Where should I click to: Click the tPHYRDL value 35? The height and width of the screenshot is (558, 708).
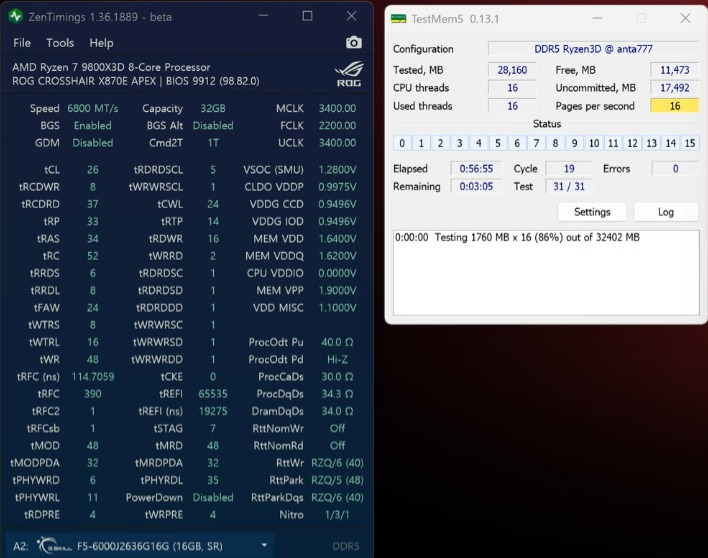coord(213,480)
